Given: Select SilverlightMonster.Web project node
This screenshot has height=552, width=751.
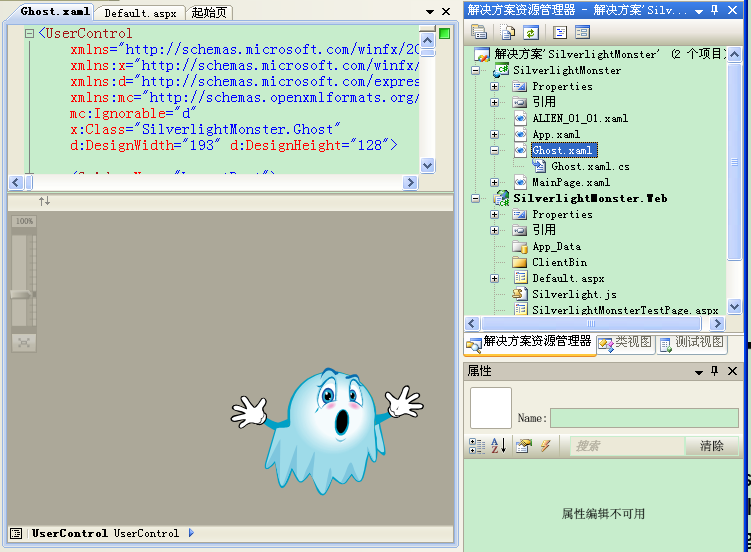Looking at the screenshot, I should tap(590, 198).
